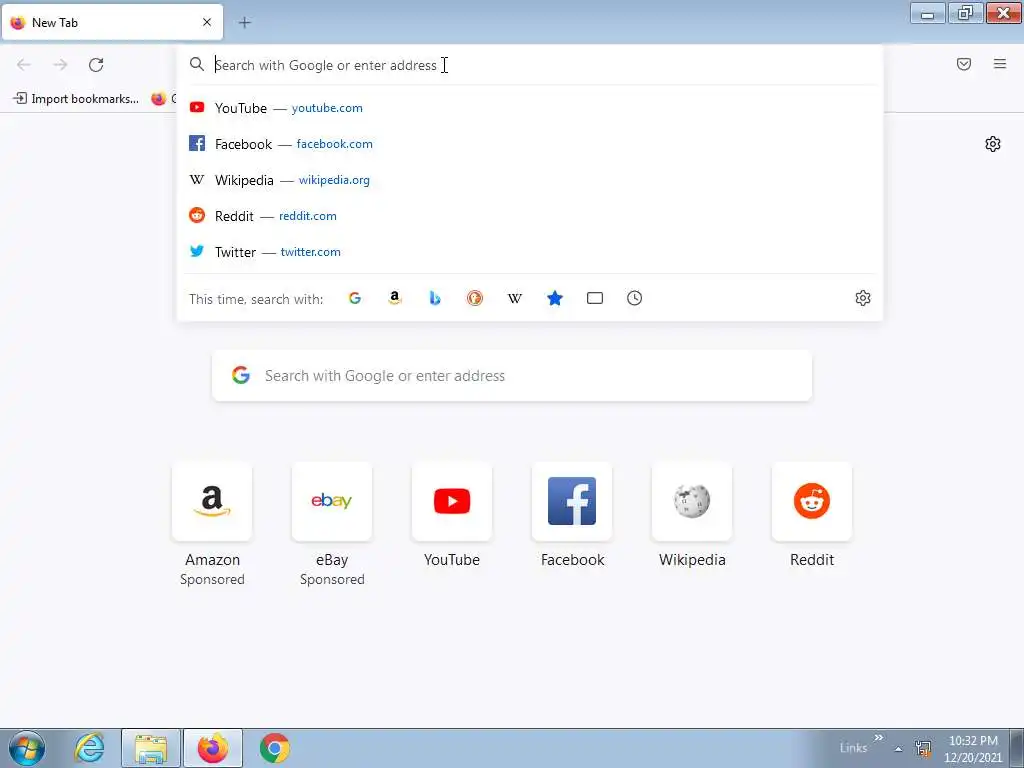Choose Reddit suggestion reddit.com

[530, 216]
